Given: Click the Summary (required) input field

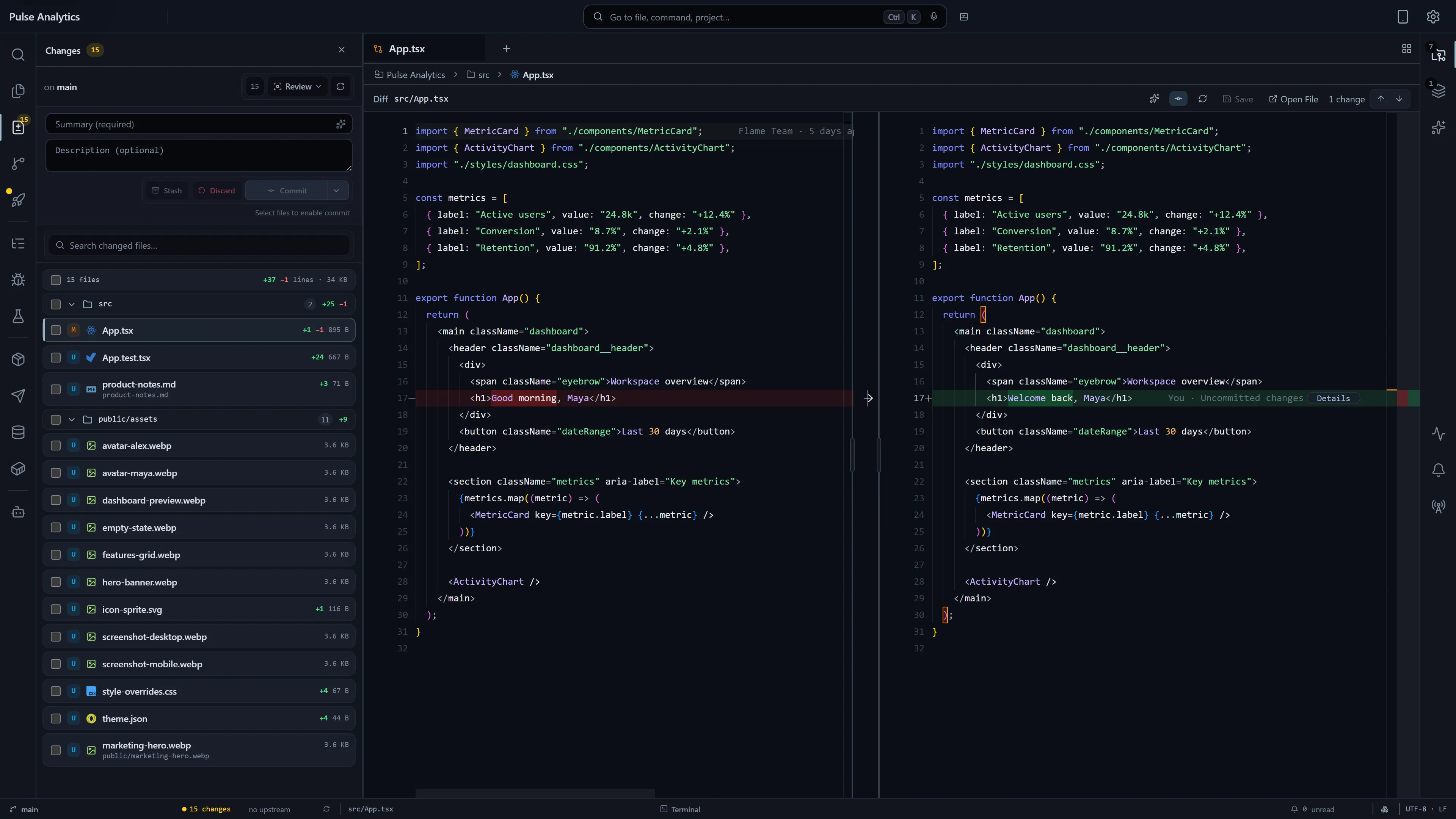Looking at the screenshot, I should point(199,124).
